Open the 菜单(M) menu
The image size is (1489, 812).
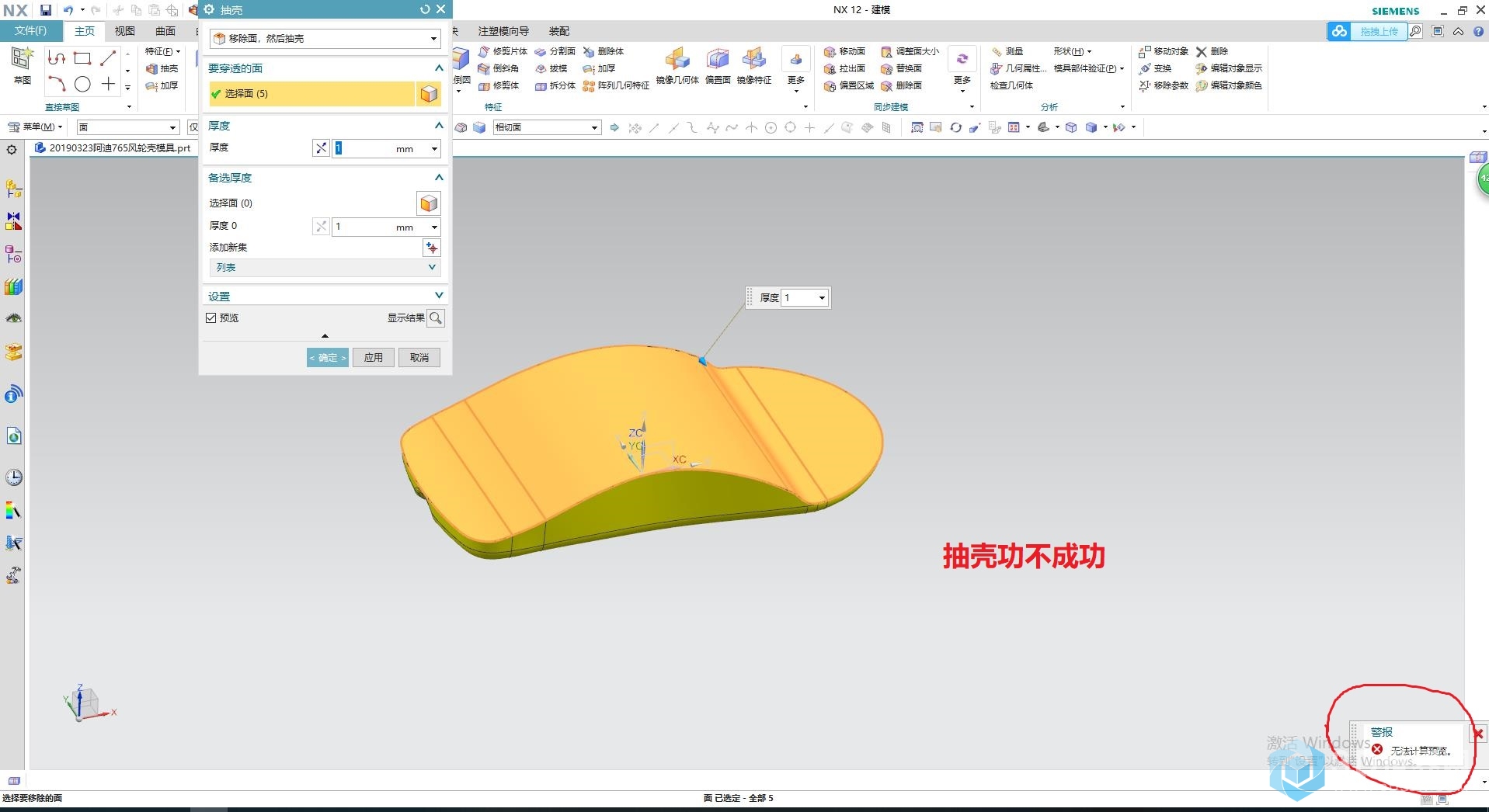pyautogui.click(x=36, y=127)
